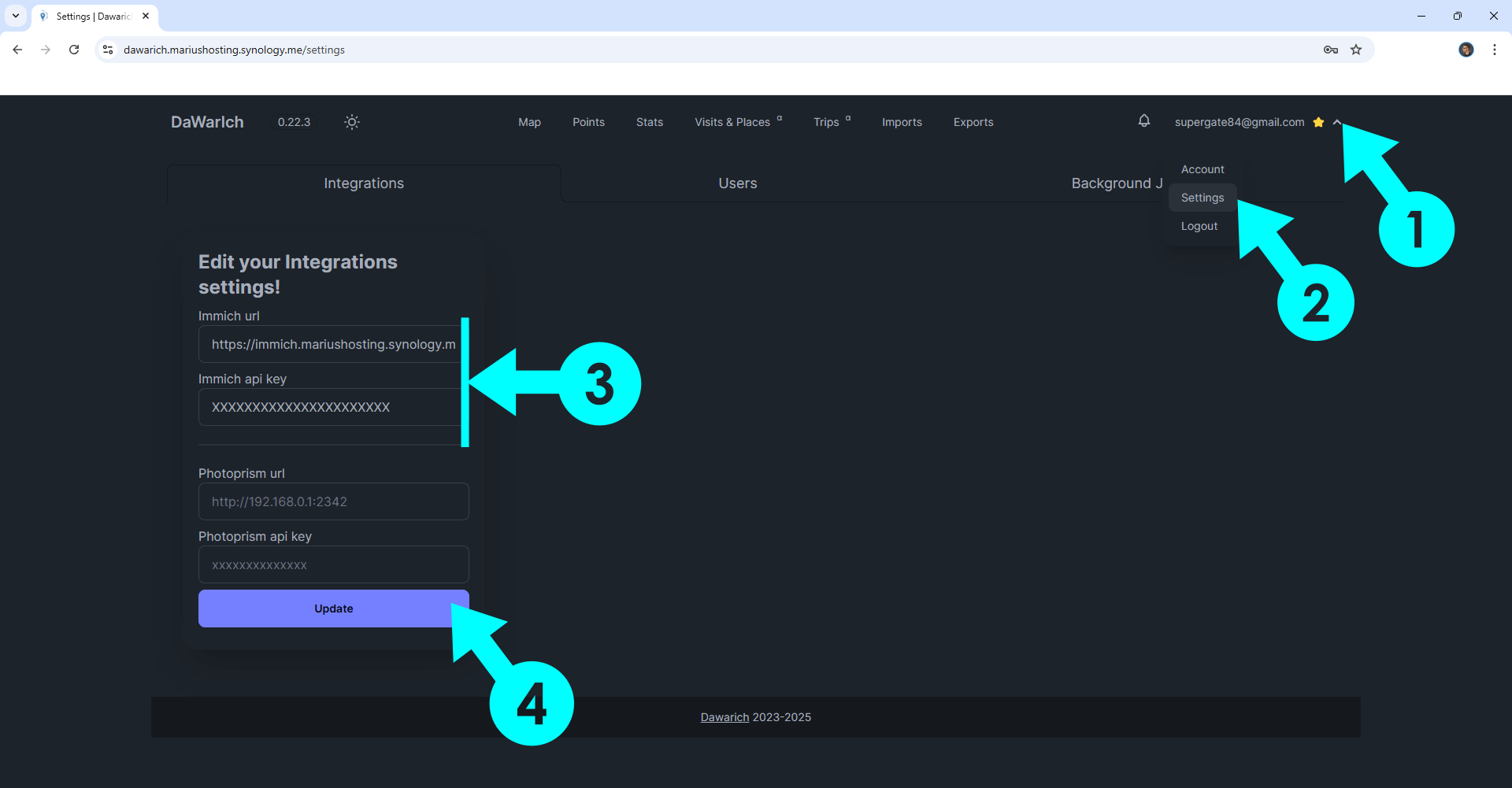Image resolution: width=1512 pixels, height=788 pixels.
Task: Click the browser address bar URL
Action: [234, 50]
